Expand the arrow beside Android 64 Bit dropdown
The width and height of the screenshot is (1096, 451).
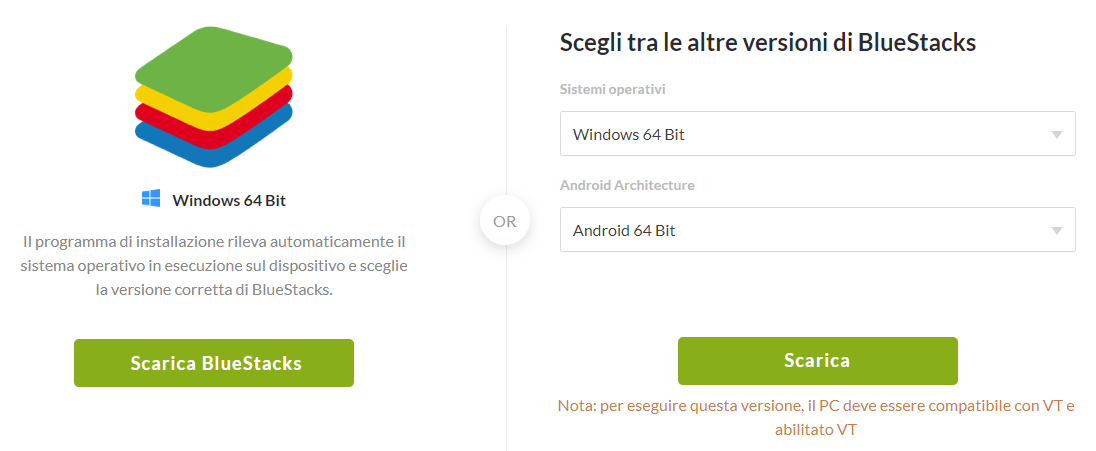click(x=1057, y=231)
